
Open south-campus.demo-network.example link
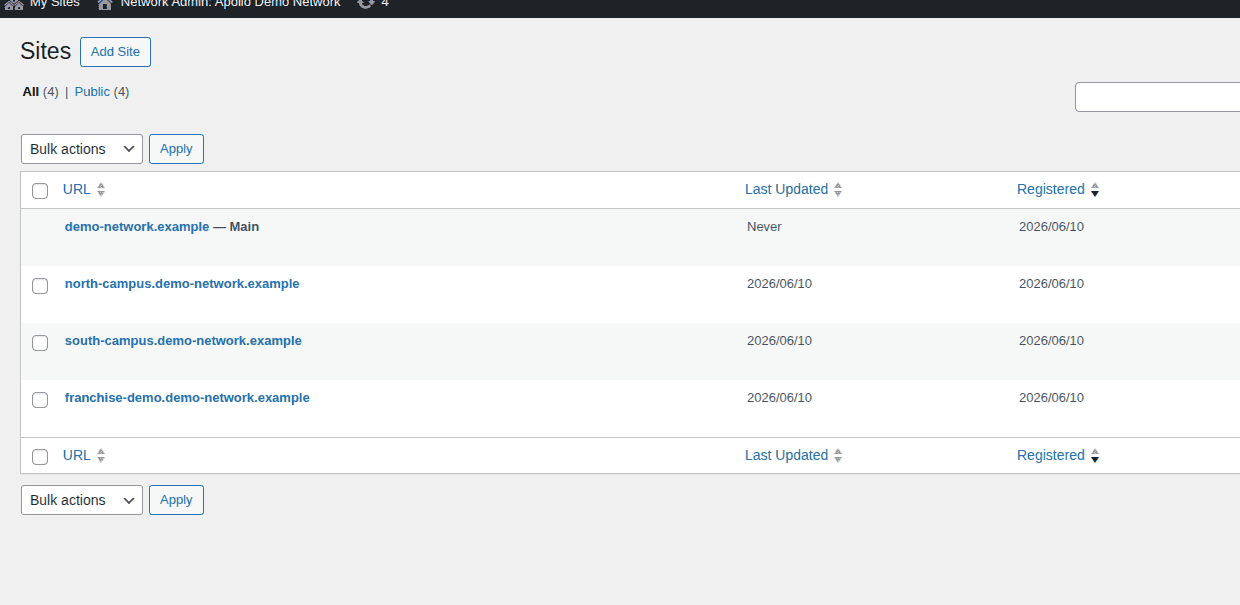[x=183, y=341]
